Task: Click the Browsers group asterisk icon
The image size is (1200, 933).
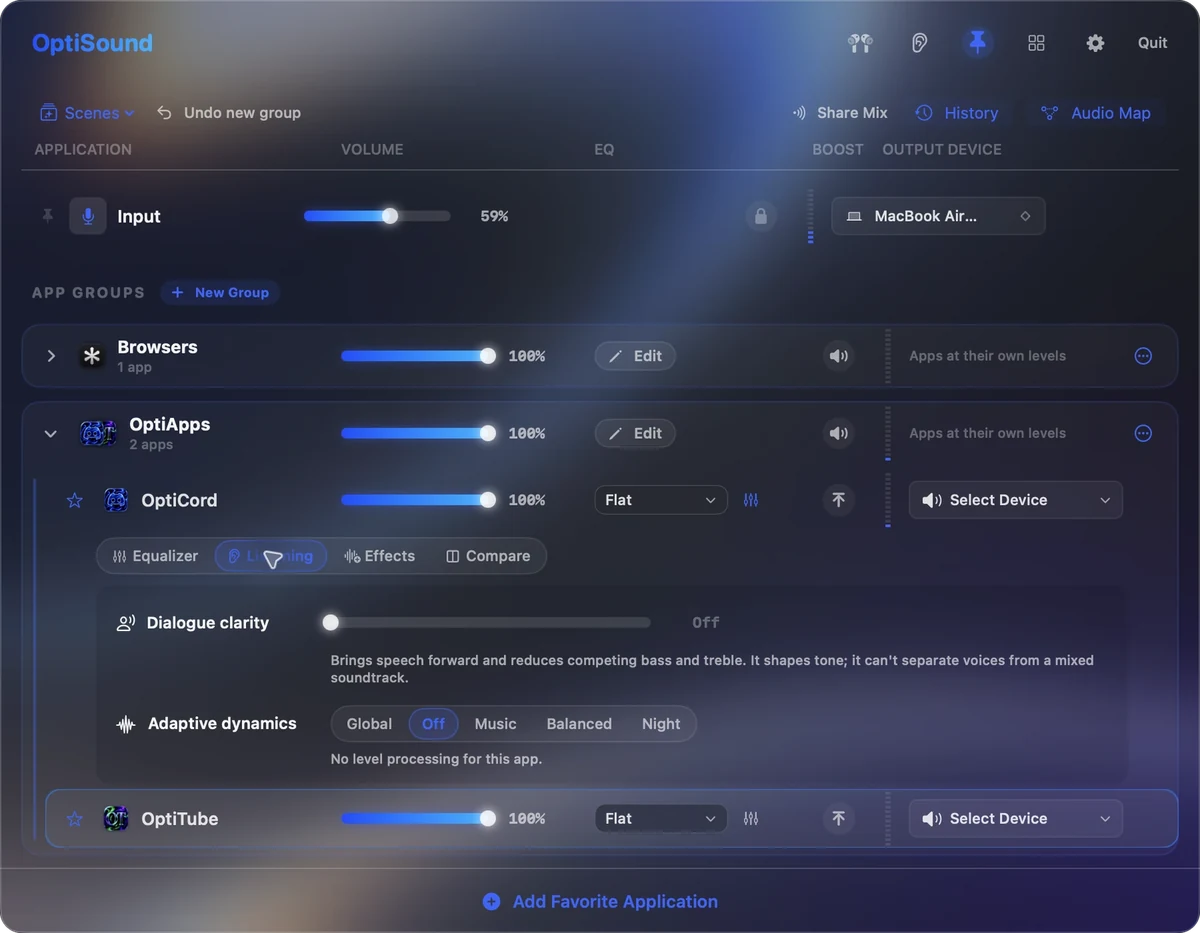Action: [x=92, y=356]
